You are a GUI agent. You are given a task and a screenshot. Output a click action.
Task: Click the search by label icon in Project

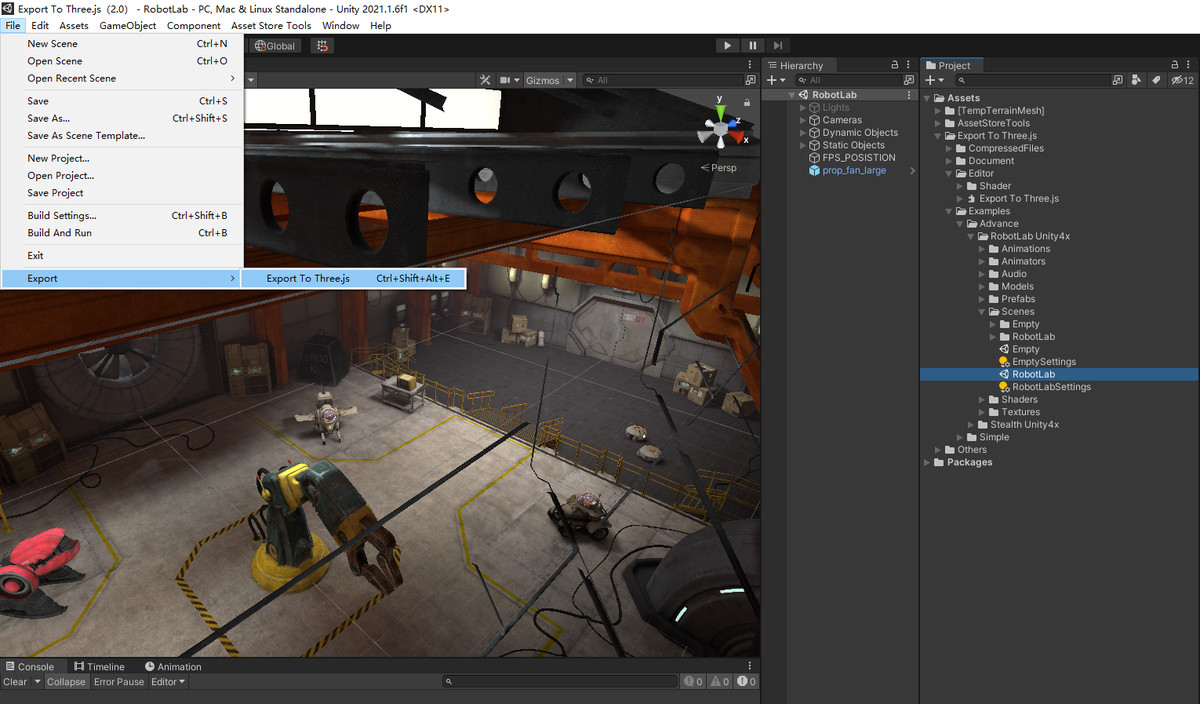tap(1156, 80)
